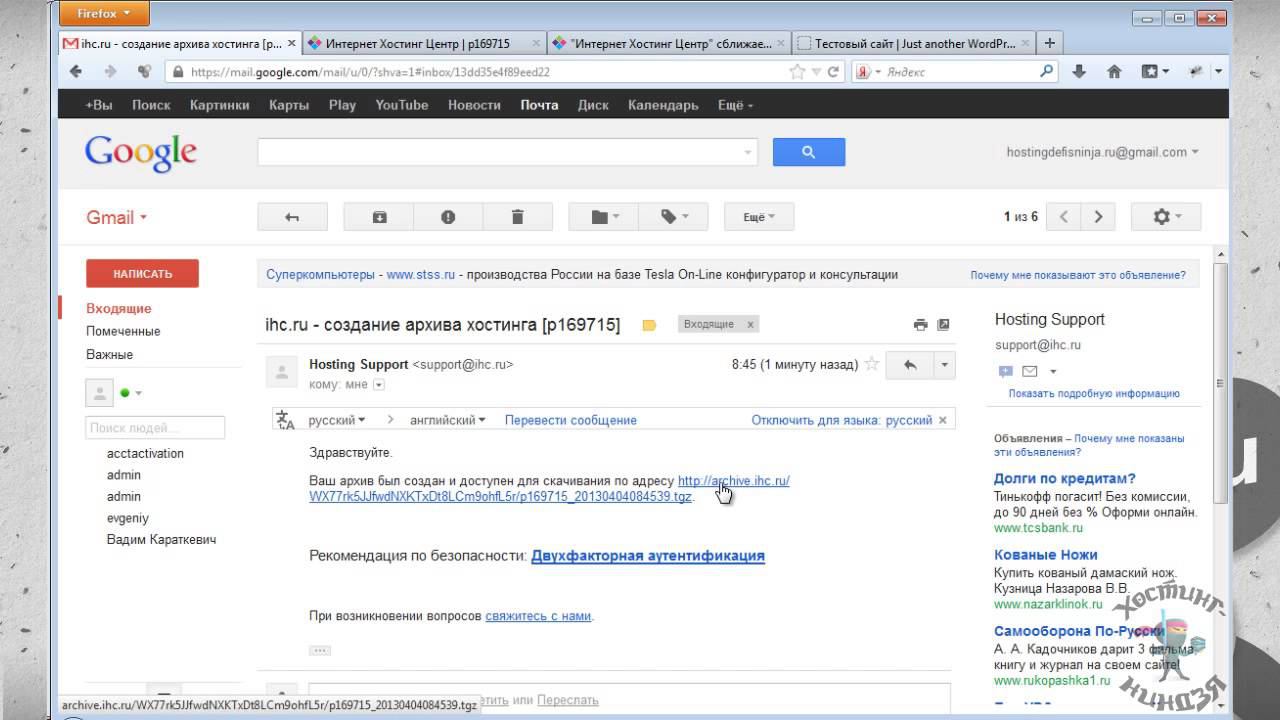The image size is (1280, 720).
Task: Go to the Firefox home page icon
Action: click(1114, 72)
